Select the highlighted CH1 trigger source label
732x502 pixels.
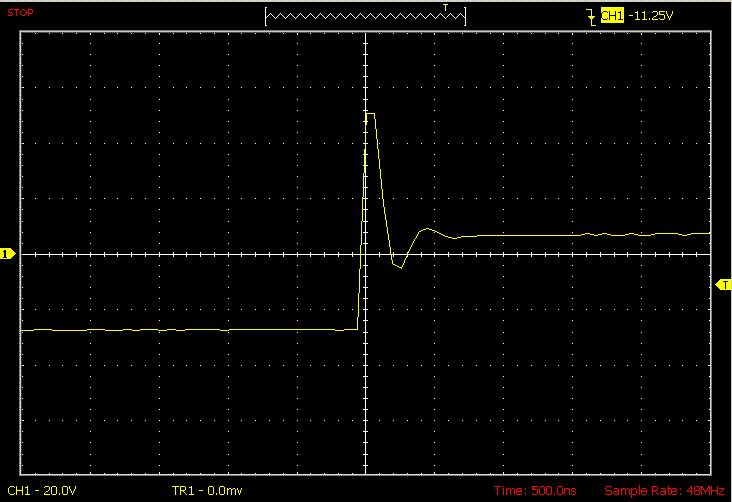pos(612,16)
